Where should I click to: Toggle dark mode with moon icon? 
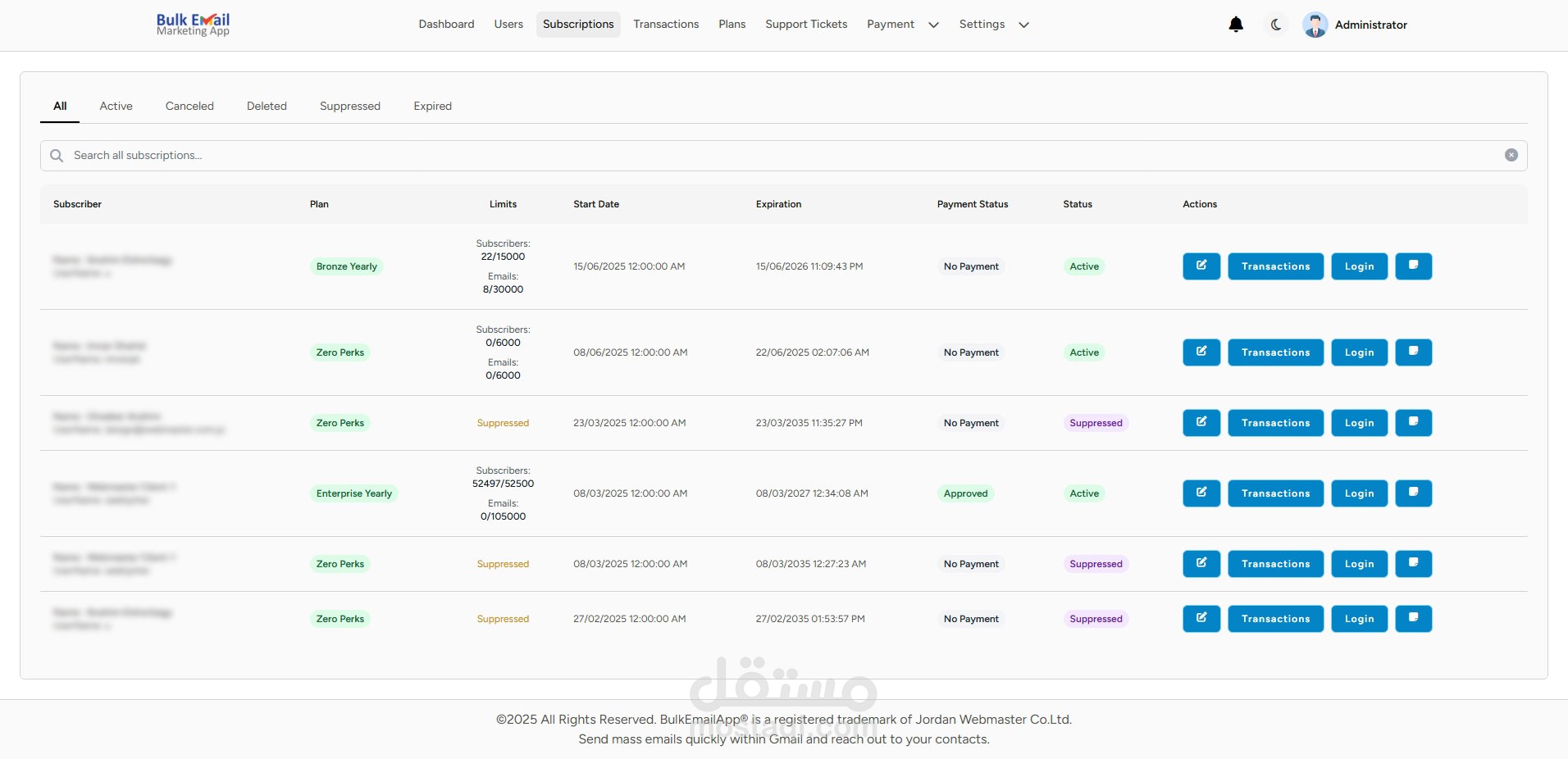click(1276, 25)
